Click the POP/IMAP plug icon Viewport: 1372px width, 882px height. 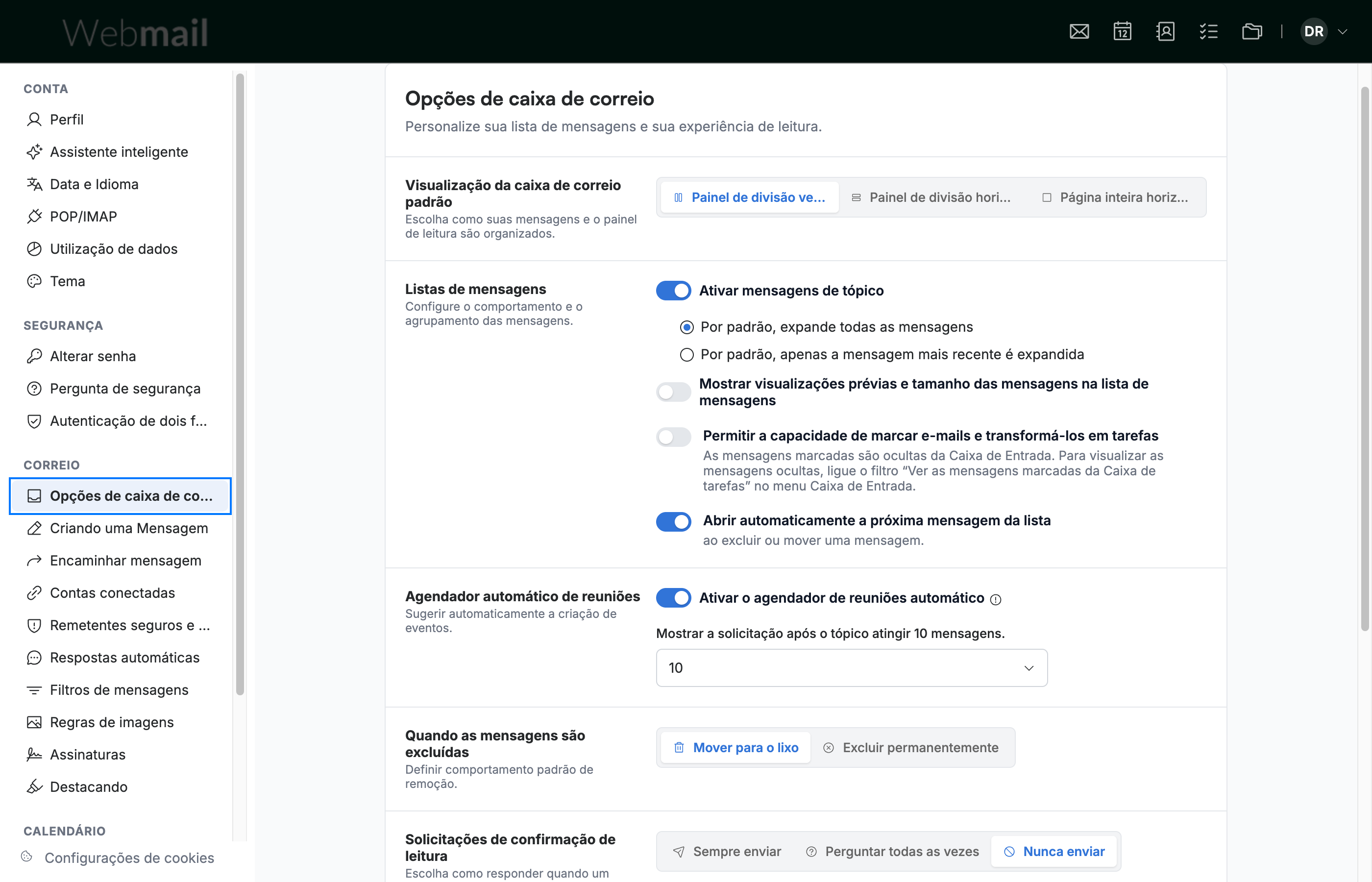(34, 217)
